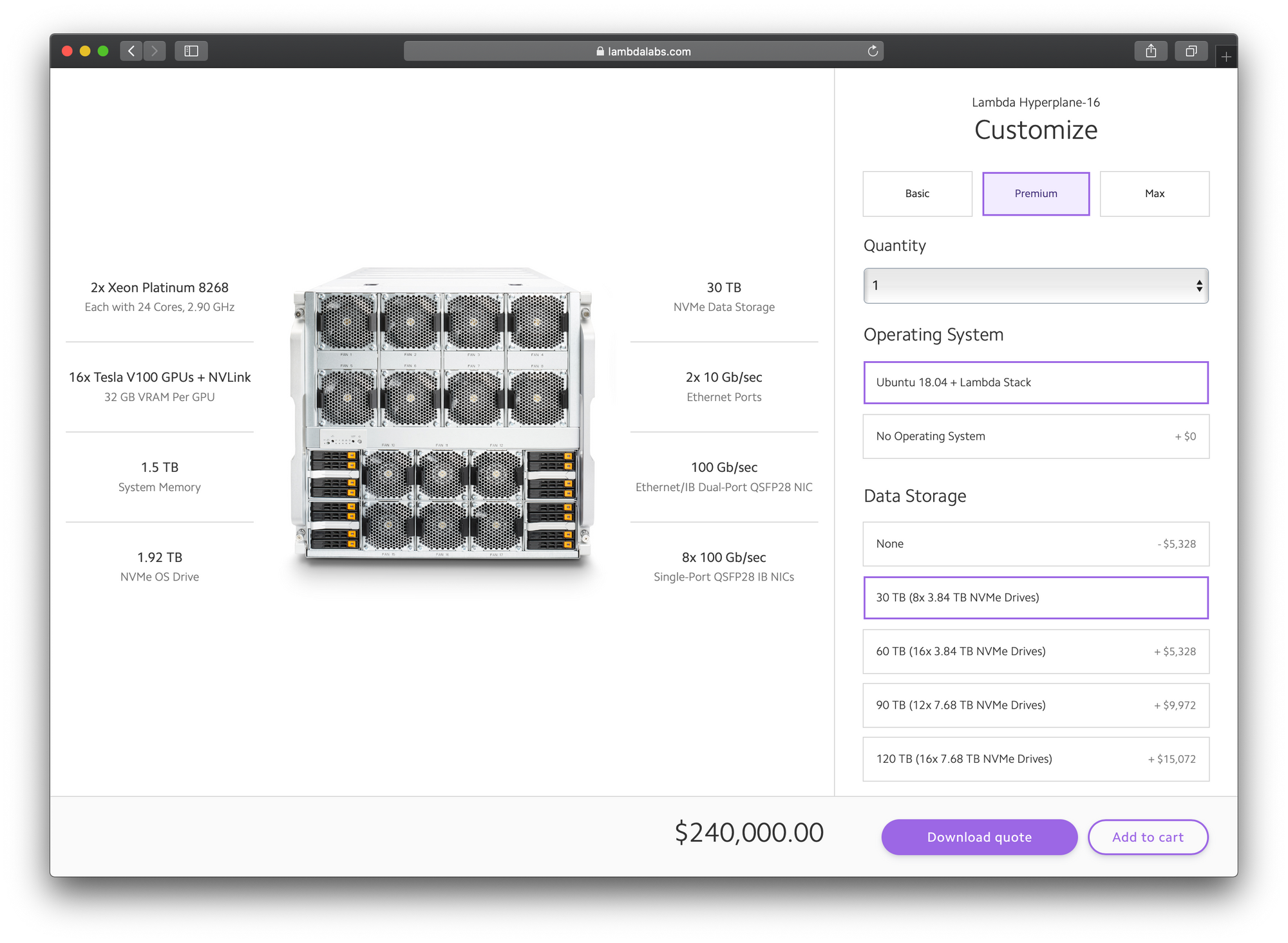Viewport: 1288px width, 943px height.
Task: Go back with the Safari back arrow
Action: (x=131, y=51)
